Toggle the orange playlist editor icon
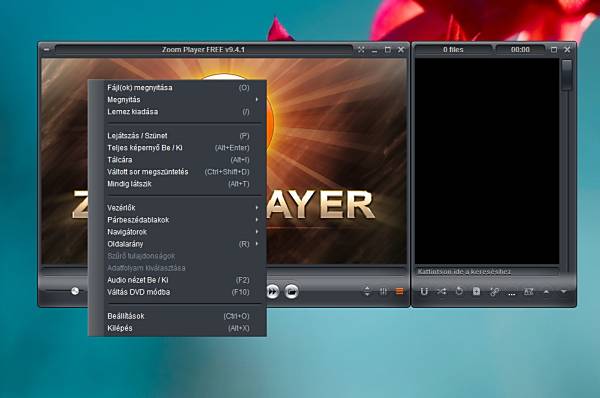 399,292
